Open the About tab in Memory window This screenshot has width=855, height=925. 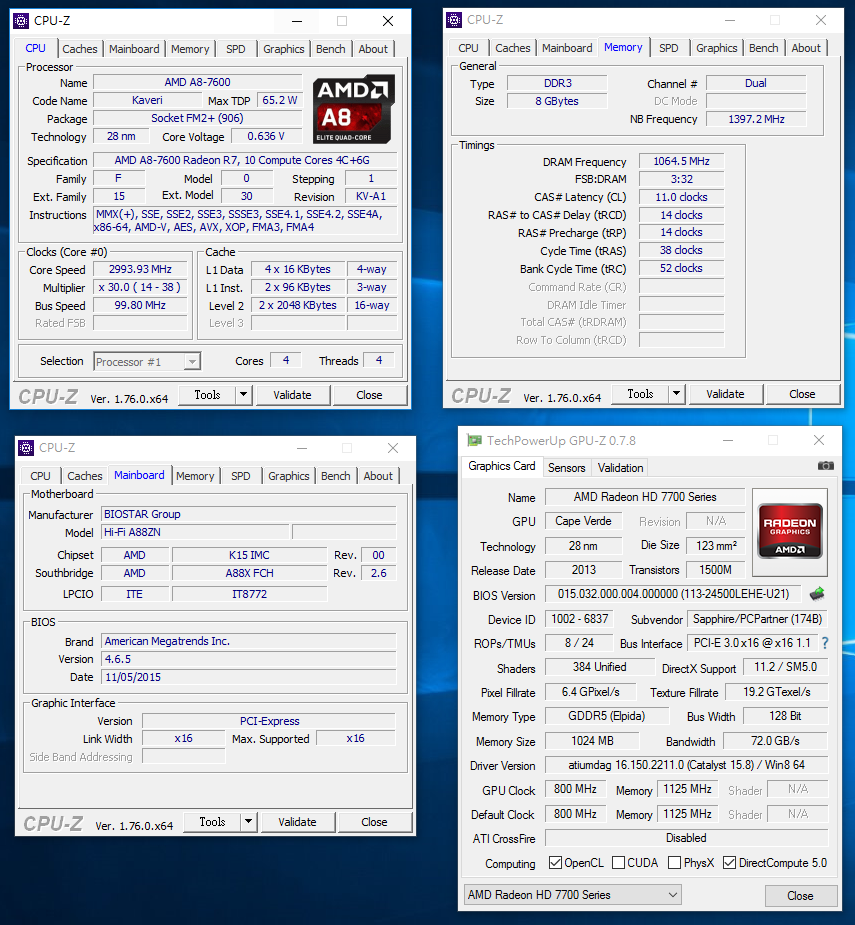click(806, 48)
